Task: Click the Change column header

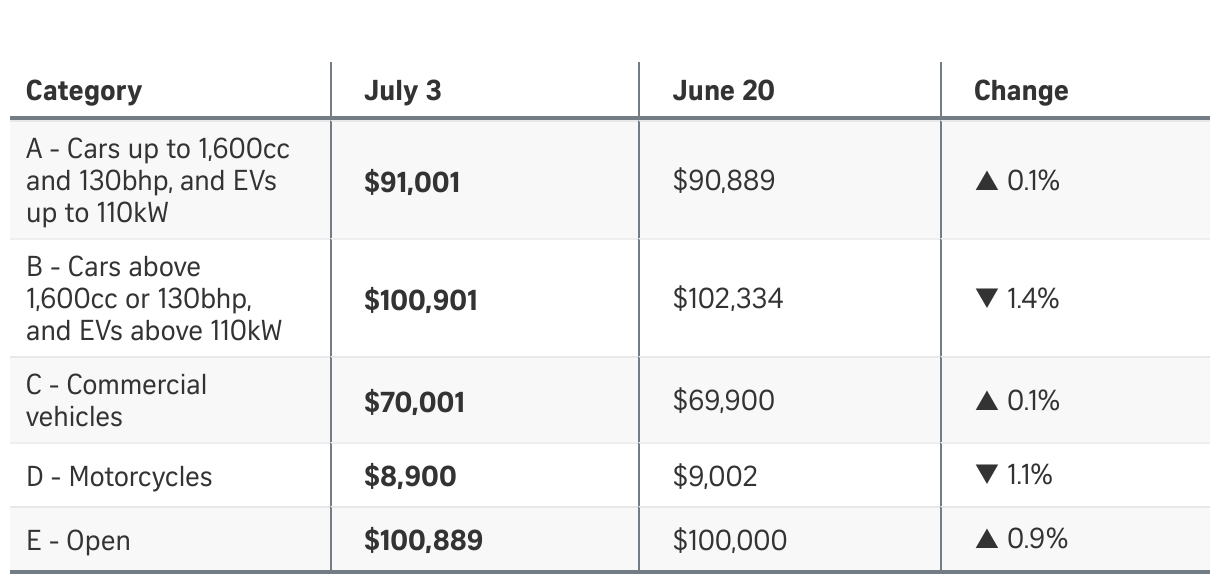Action: [1021, 91]
